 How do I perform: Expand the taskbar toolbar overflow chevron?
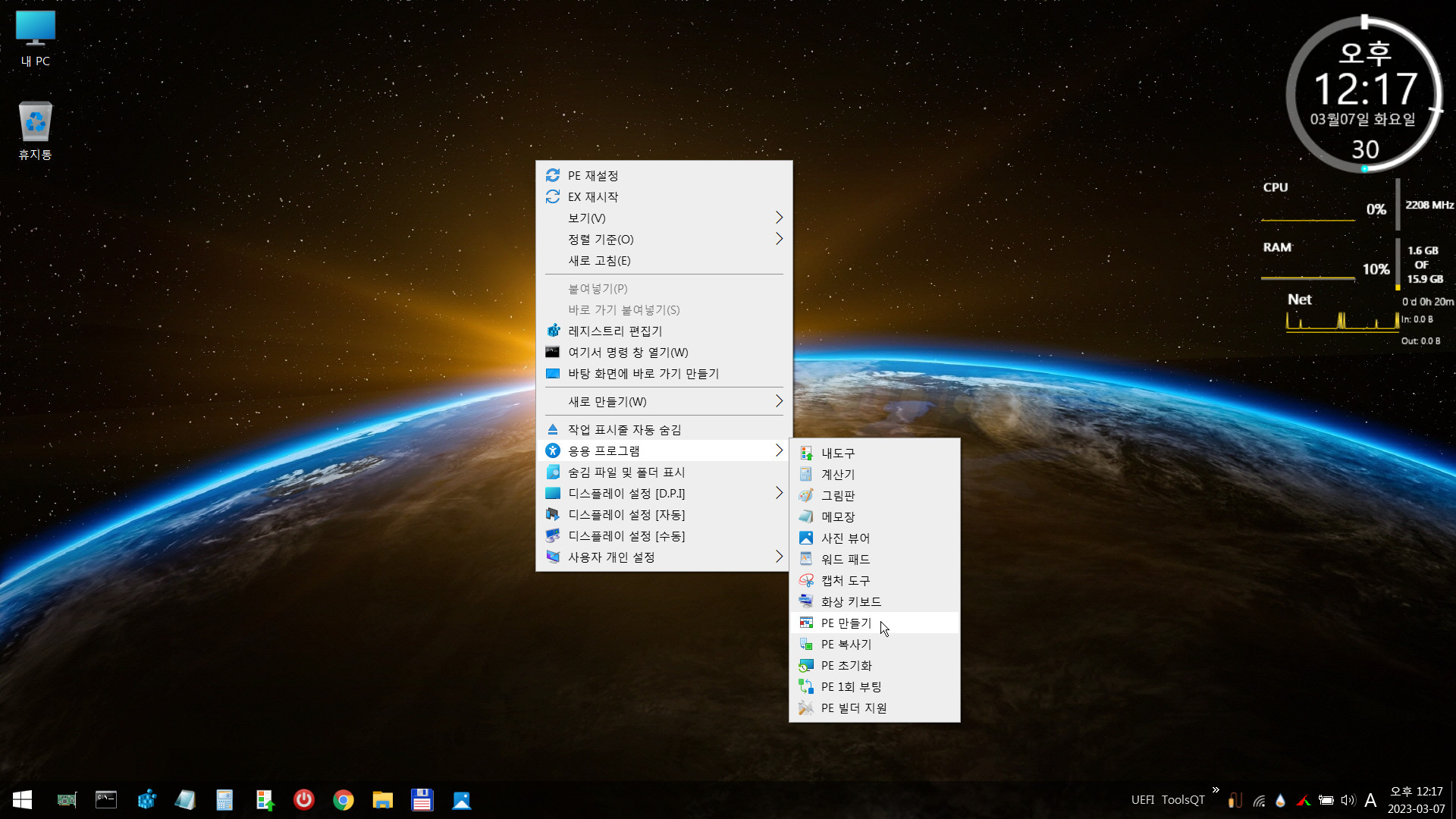coord(1216,790)
